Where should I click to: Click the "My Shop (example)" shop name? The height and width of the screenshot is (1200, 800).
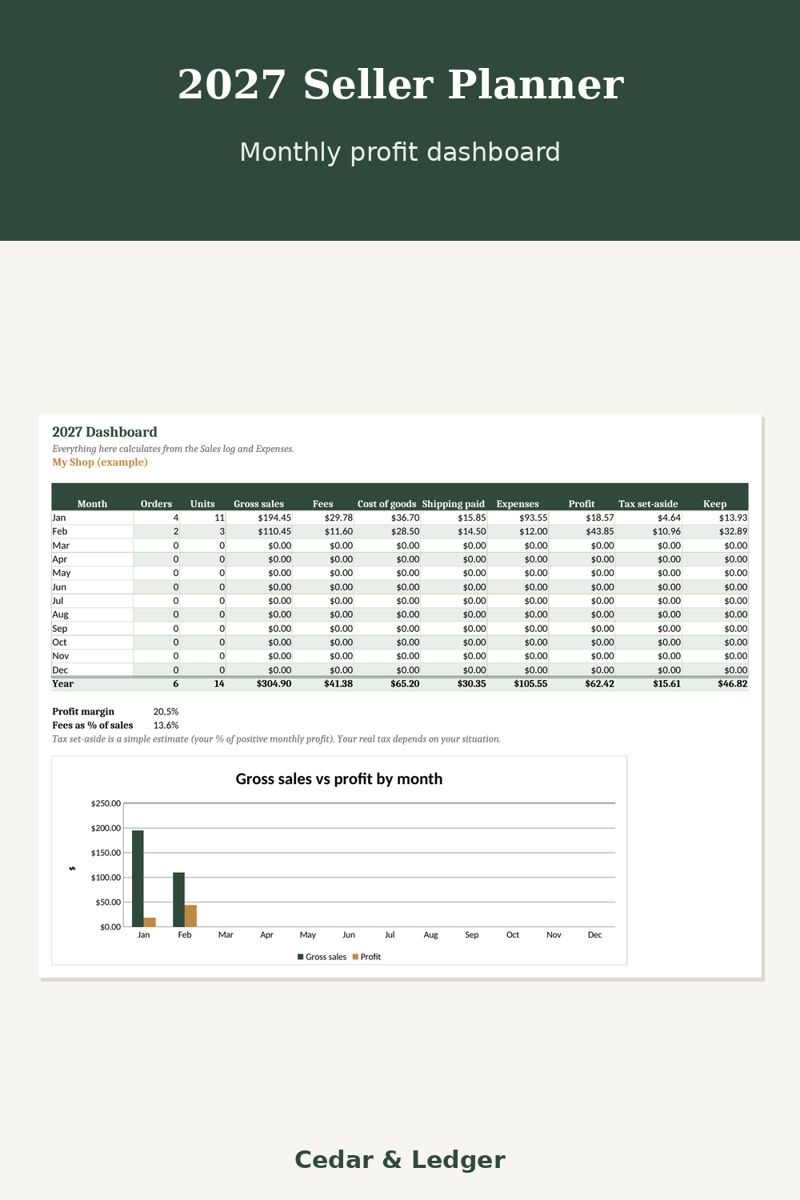point(100,462)
